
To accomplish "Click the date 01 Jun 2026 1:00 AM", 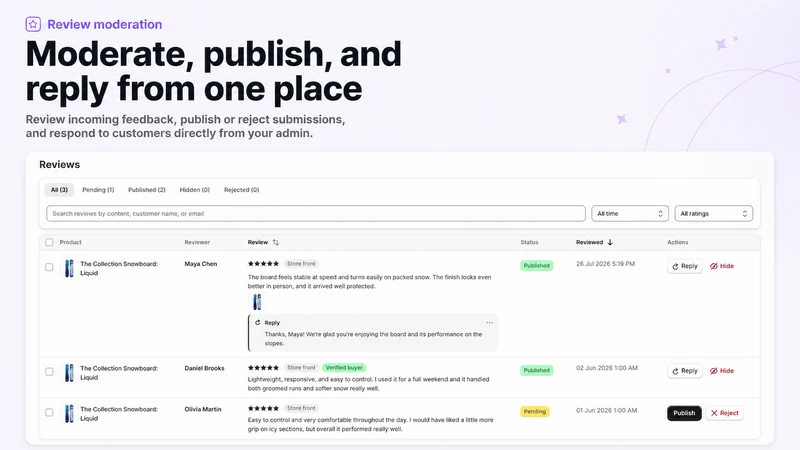I will [607, 410].
